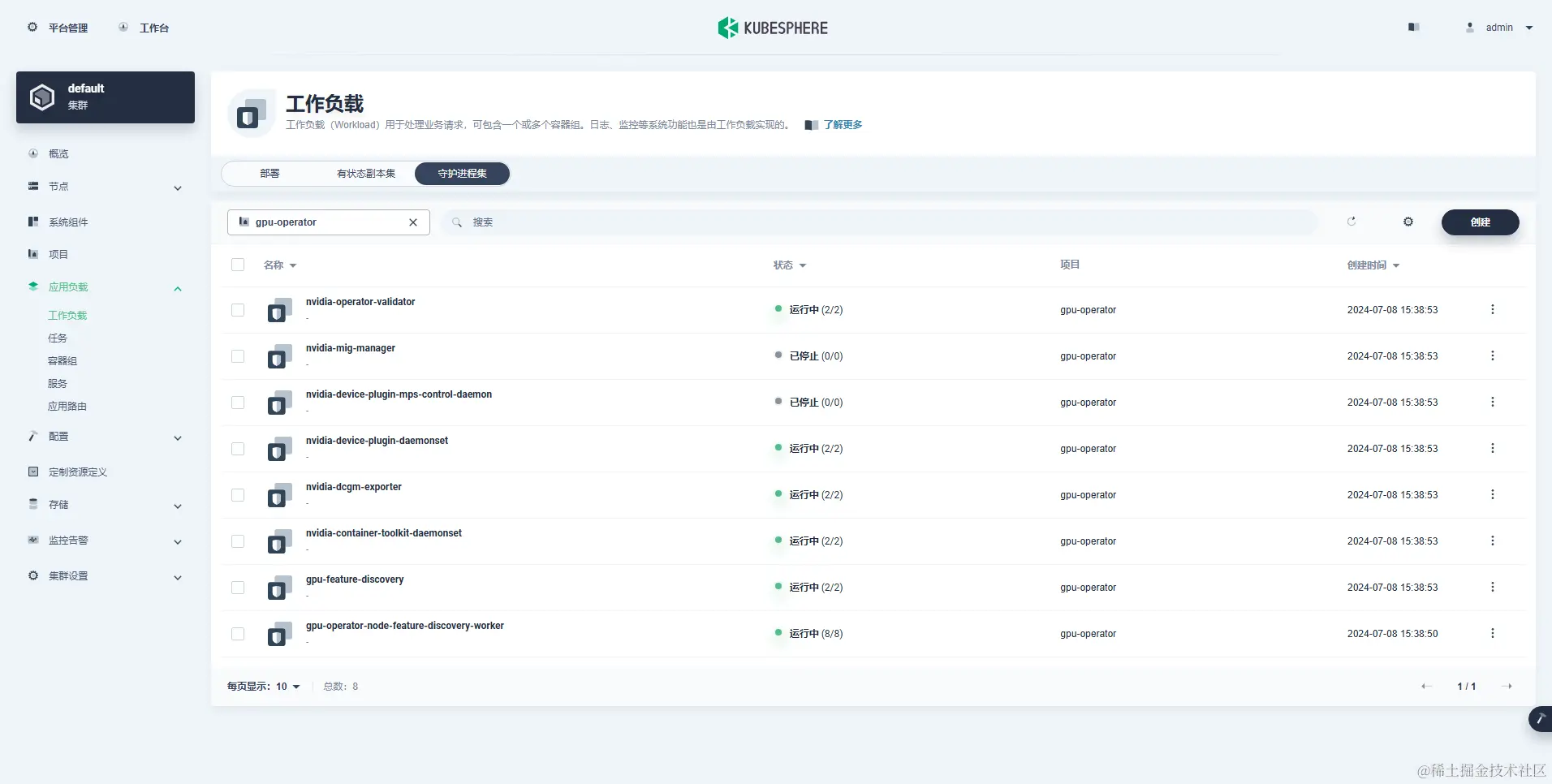Refresh the workload list

pos(1352,222)
